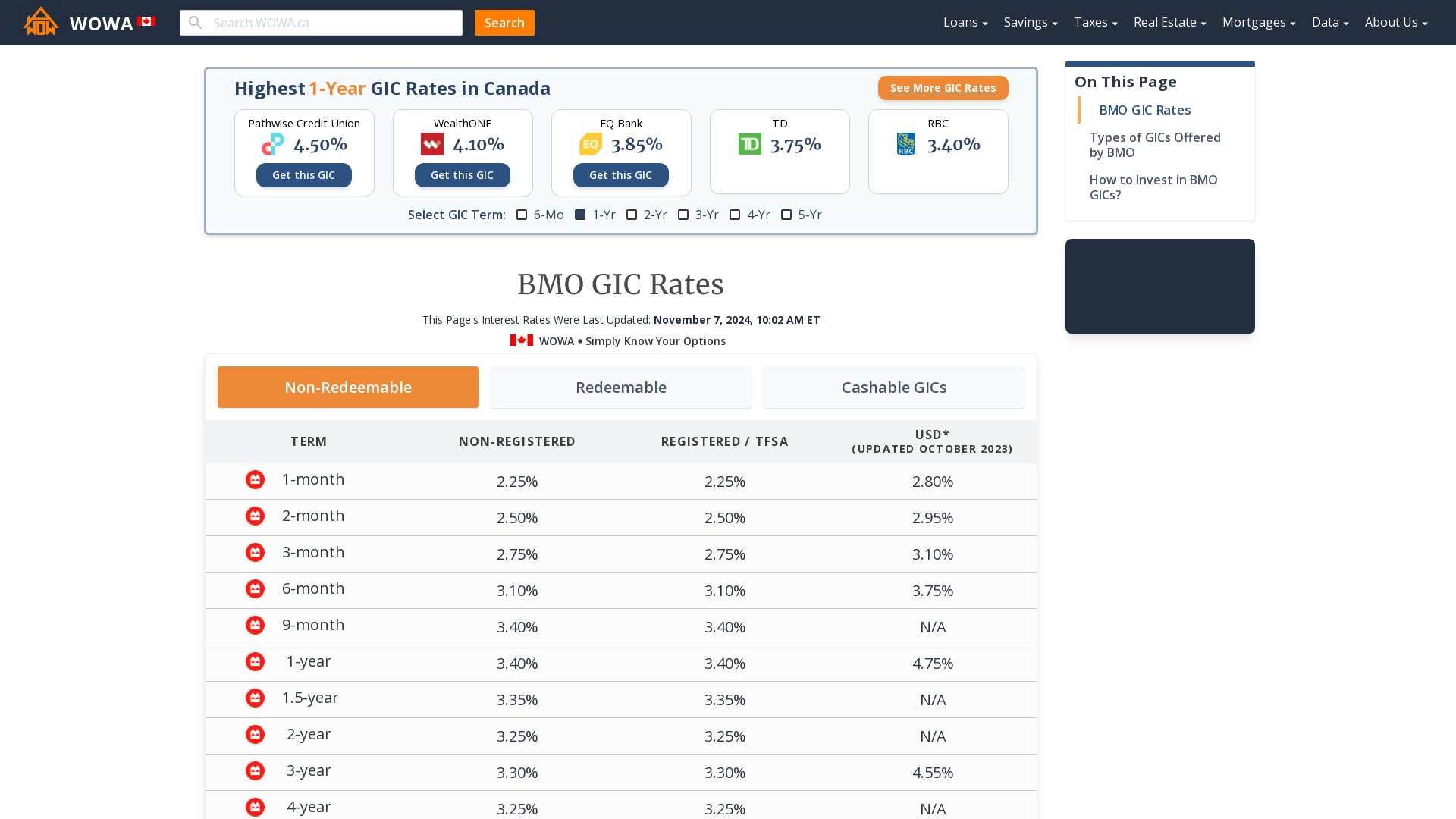Select the 2-Yr GIC term checkbox
The height and width of the screenshot is (819, 1456).
(632, 215)
